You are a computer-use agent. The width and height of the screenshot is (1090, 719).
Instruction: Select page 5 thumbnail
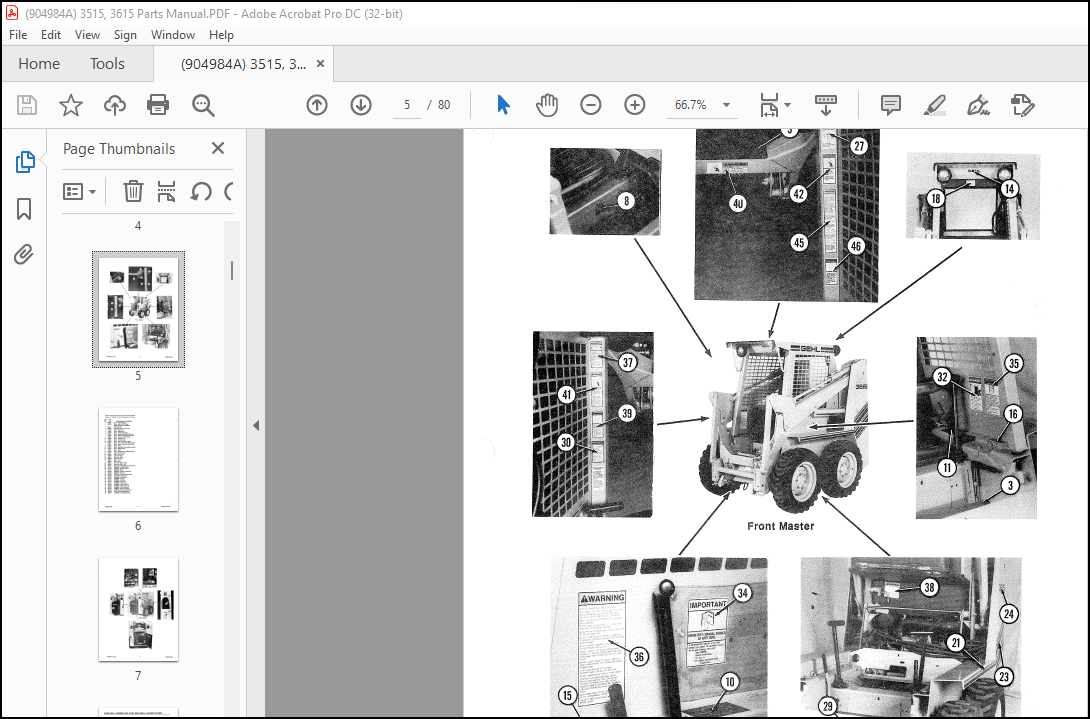[138, 309]
